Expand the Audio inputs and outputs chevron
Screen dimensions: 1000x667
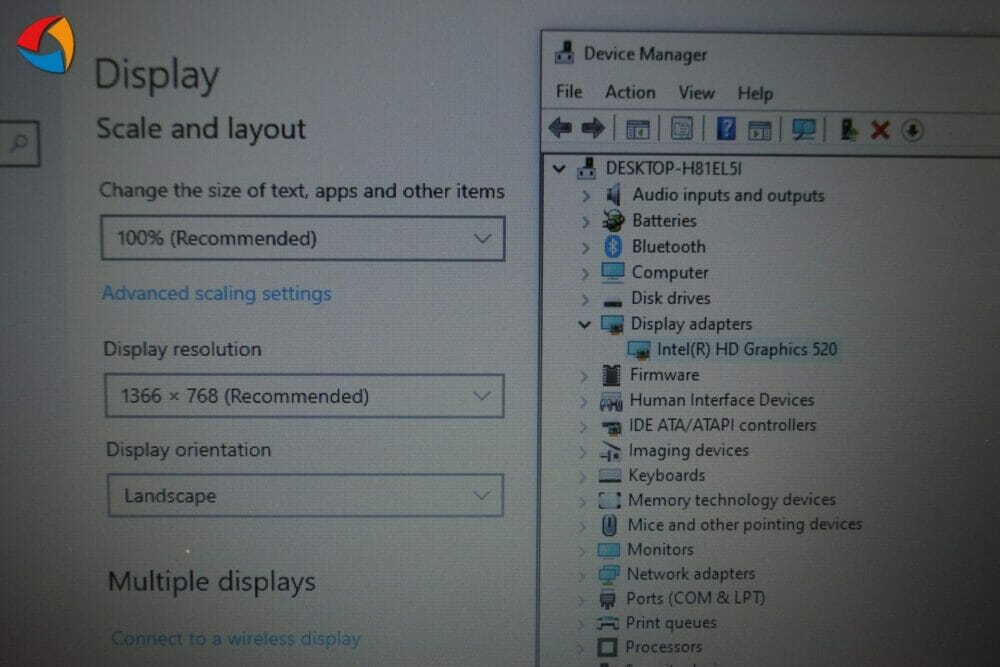click(585, 196)
